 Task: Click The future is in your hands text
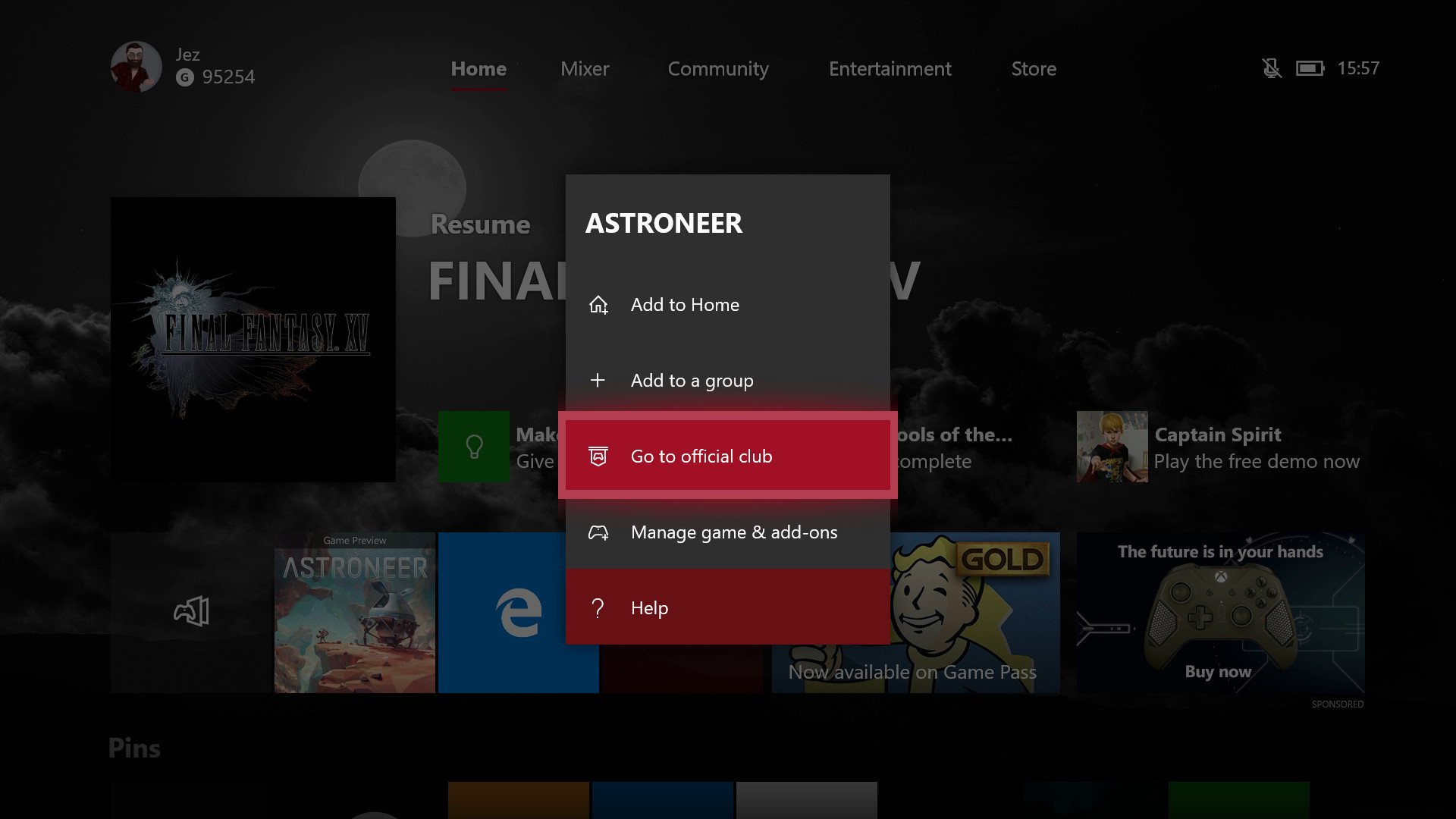click(1220, 552)
